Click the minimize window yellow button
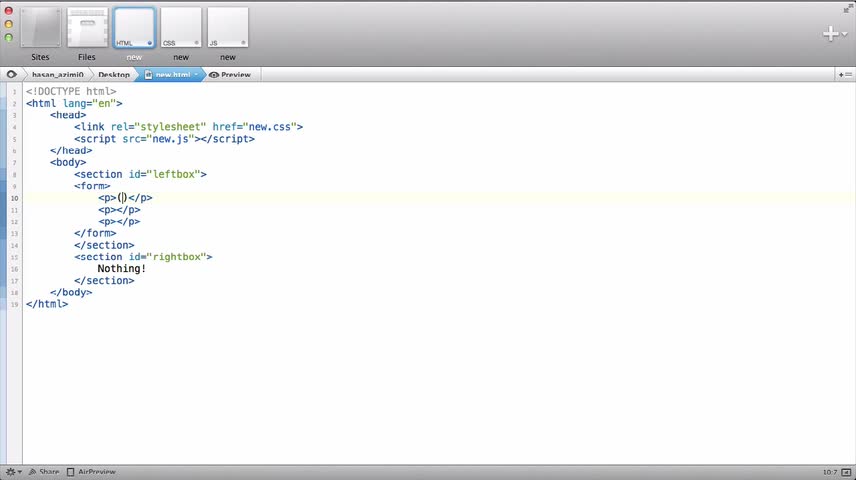The image size is (856, 480). click(x=9, y=24)
